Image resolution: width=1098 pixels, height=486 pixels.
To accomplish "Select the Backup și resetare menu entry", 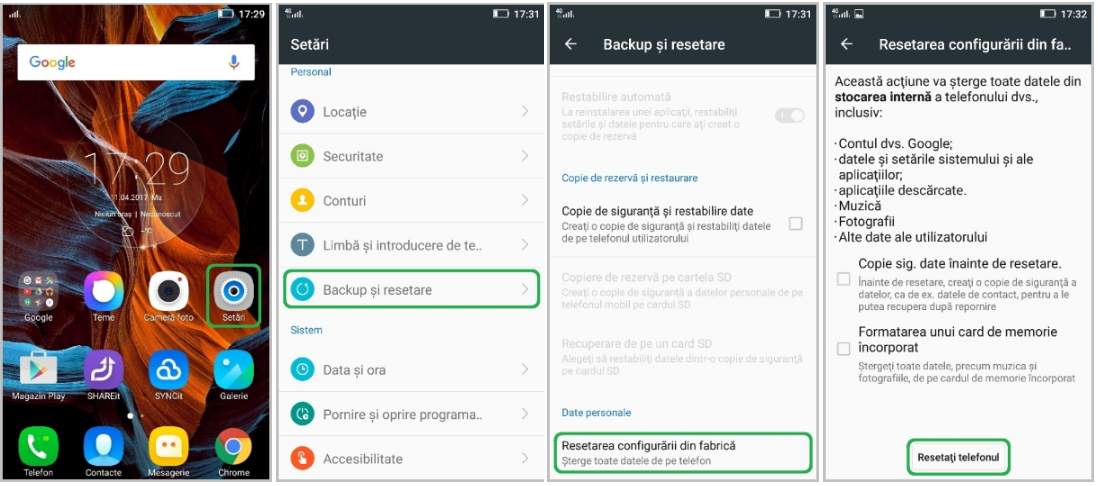I will pos(411,289).
